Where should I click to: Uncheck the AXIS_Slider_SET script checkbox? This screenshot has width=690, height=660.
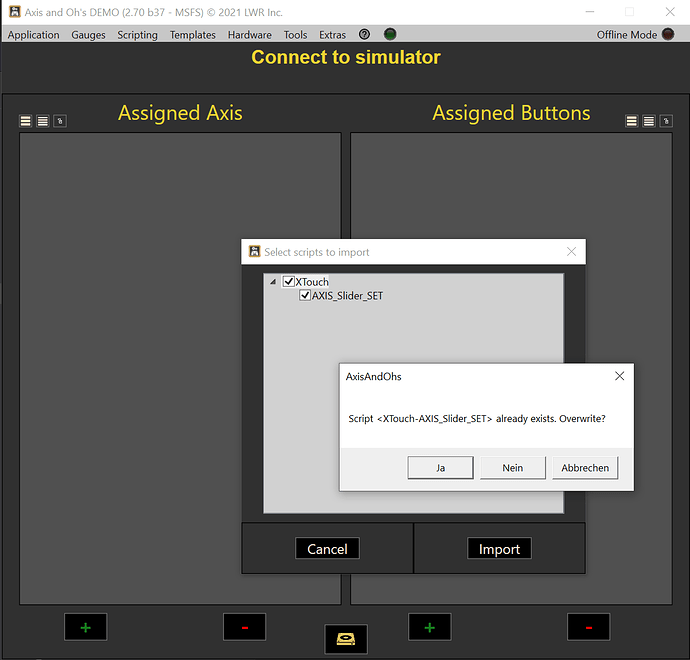305,295
